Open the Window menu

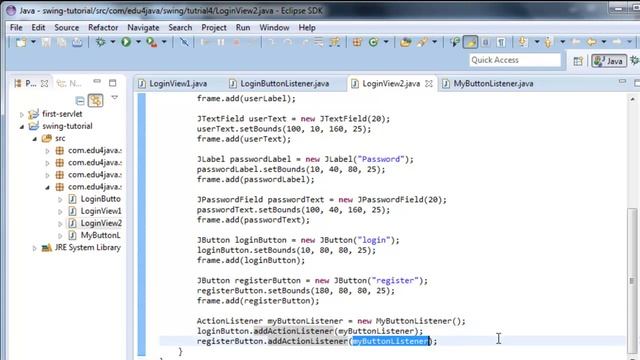[x=274, y=27]
